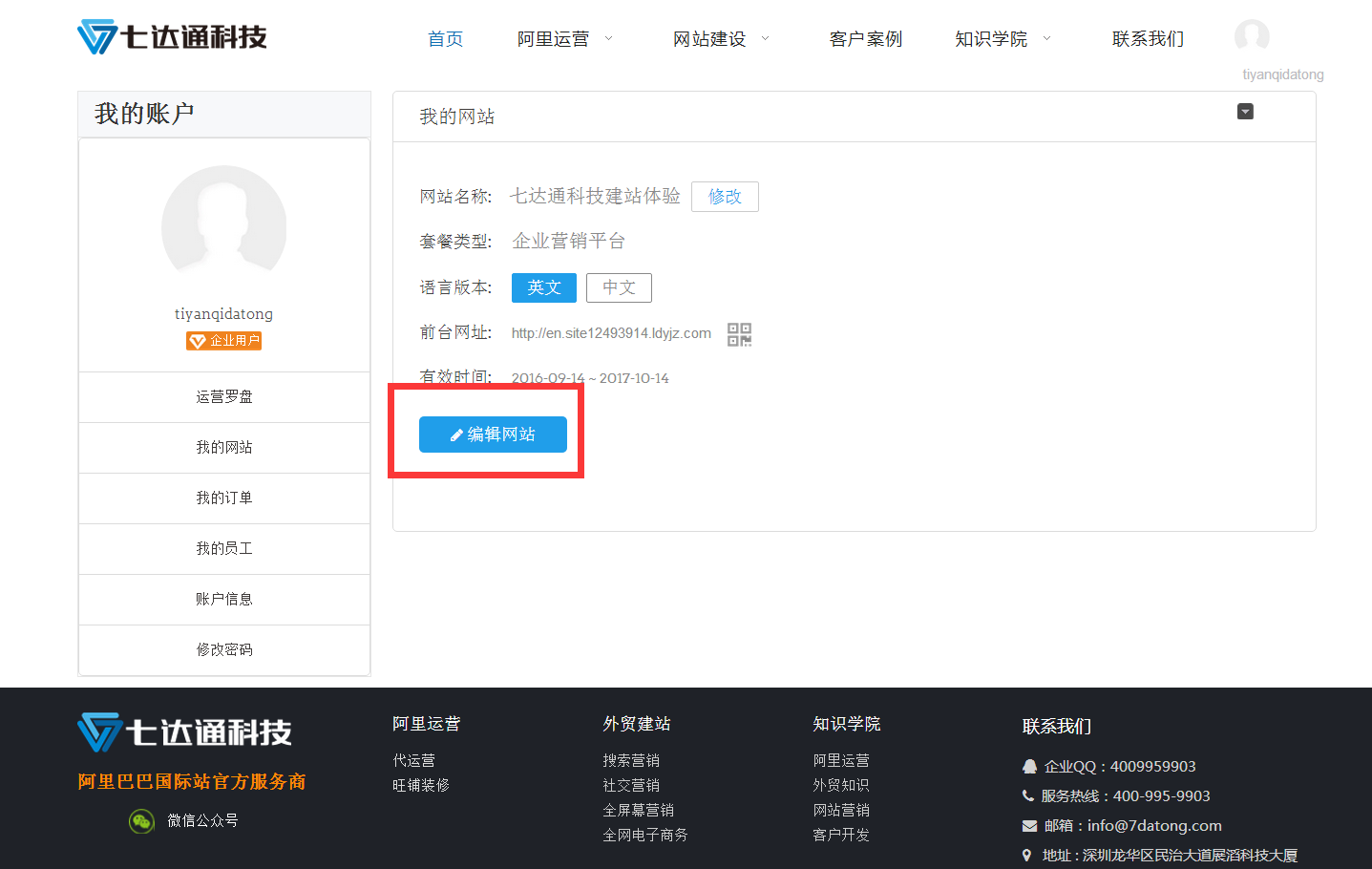Open 网站建设 in the top navigation
Screen dimensions: 1372x869
pyautogui.click(x=709, y=39)
